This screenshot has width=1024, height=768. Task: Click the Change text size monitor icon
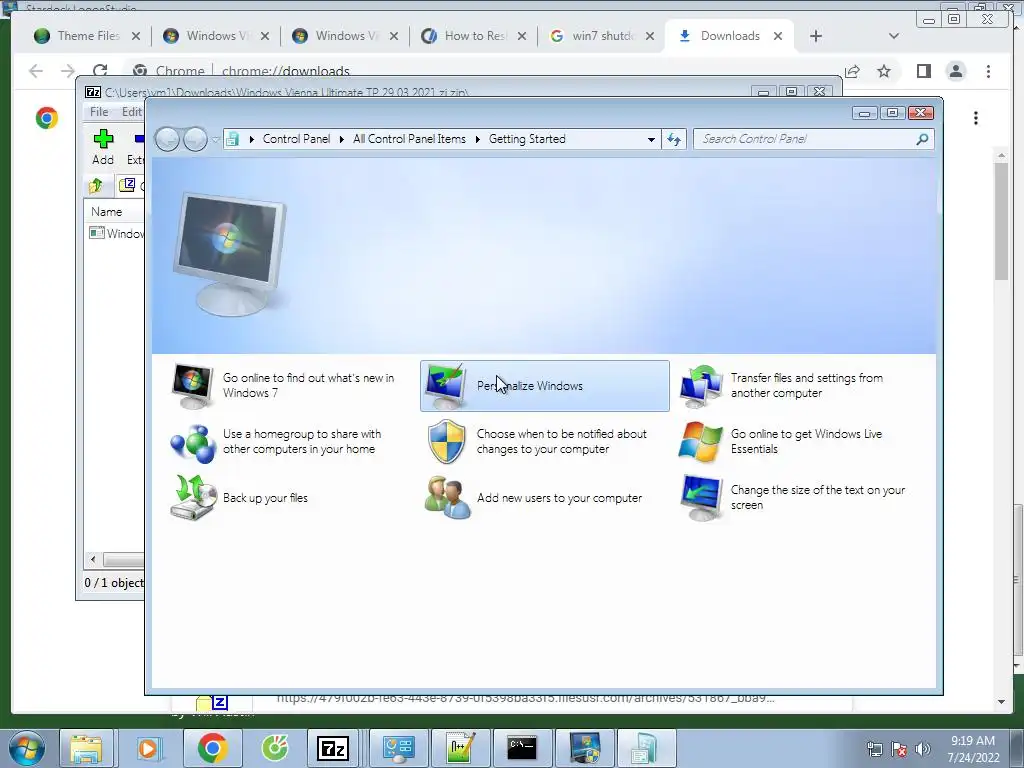click(701, 498)
